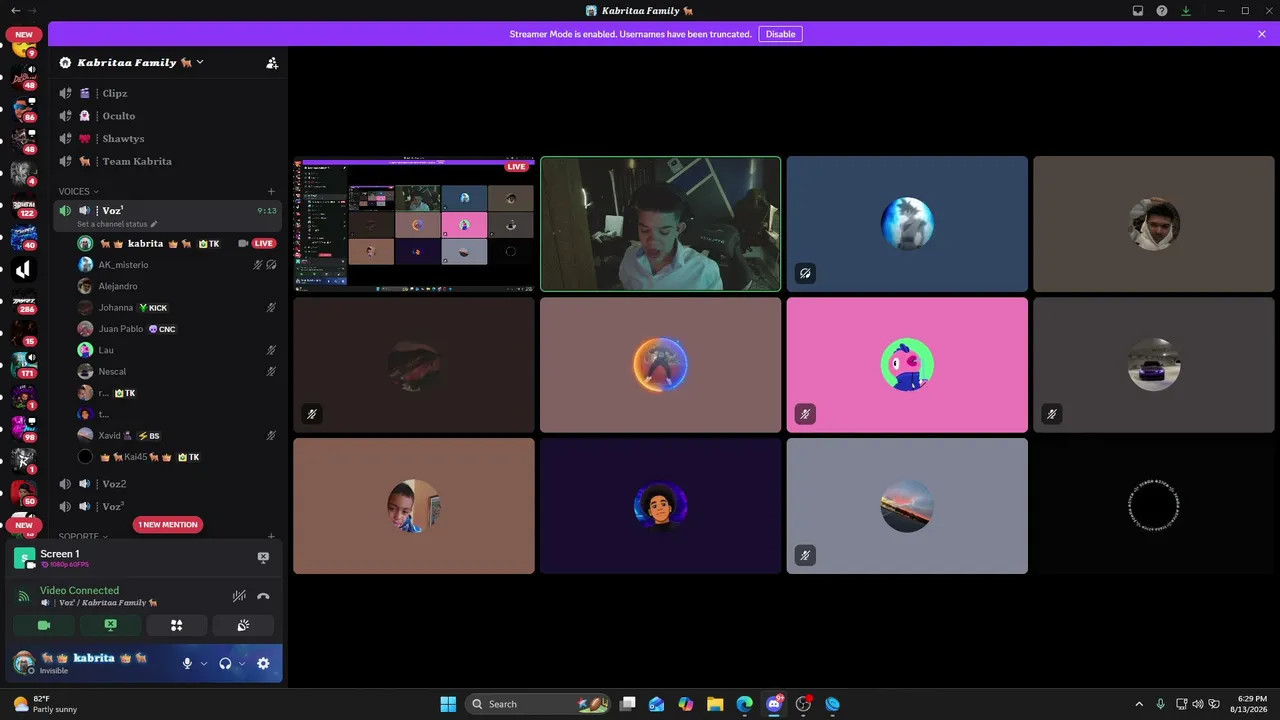Open the black-and-white logo server icon

click(23, 269)
